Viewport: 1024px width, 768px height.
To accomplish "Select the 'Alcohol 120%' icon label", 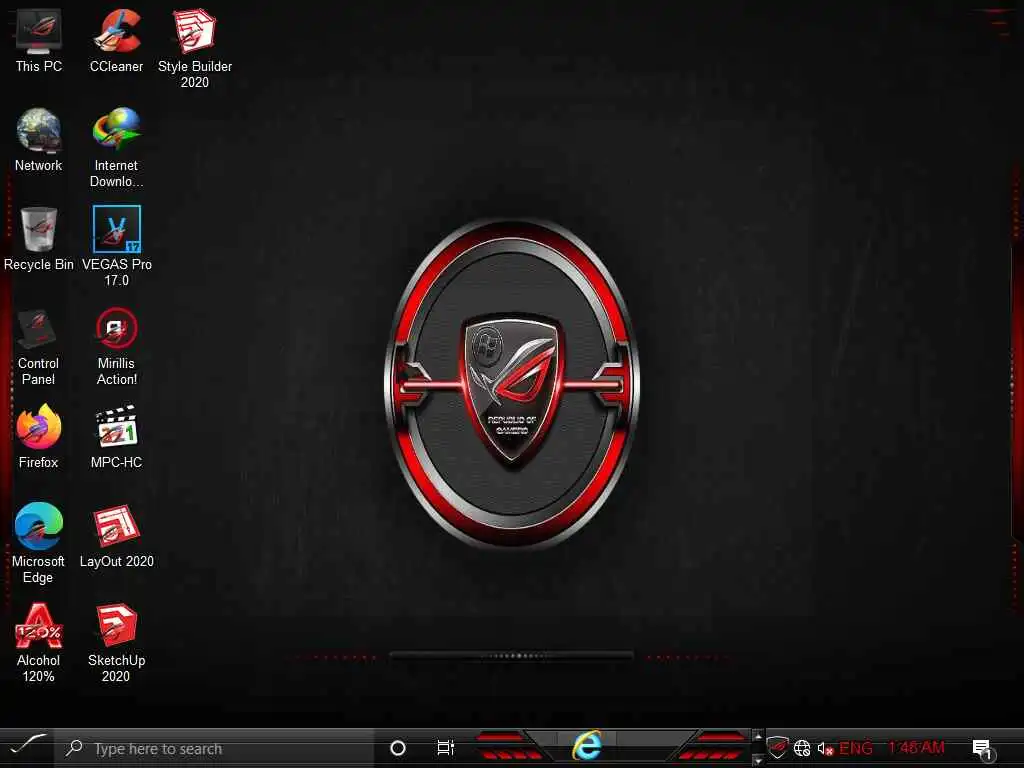I will tap(39, 668).
